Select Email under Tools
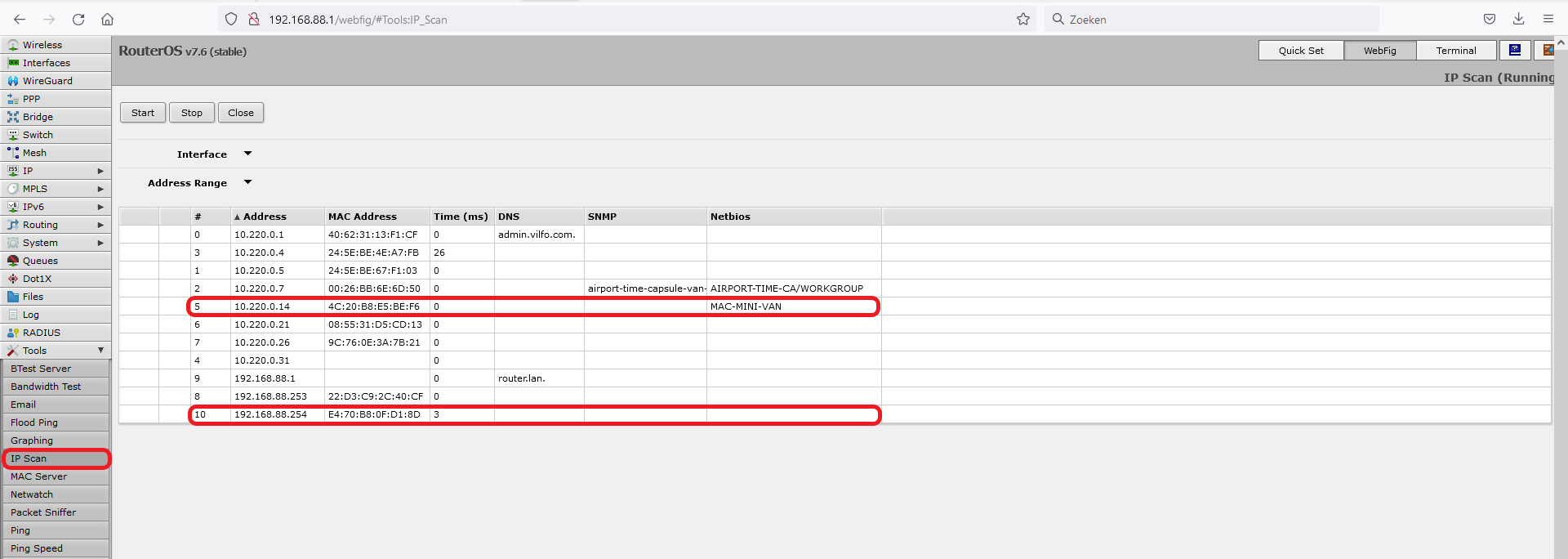This screenshot has height=559, width=1568. click(x=56, y=405)
